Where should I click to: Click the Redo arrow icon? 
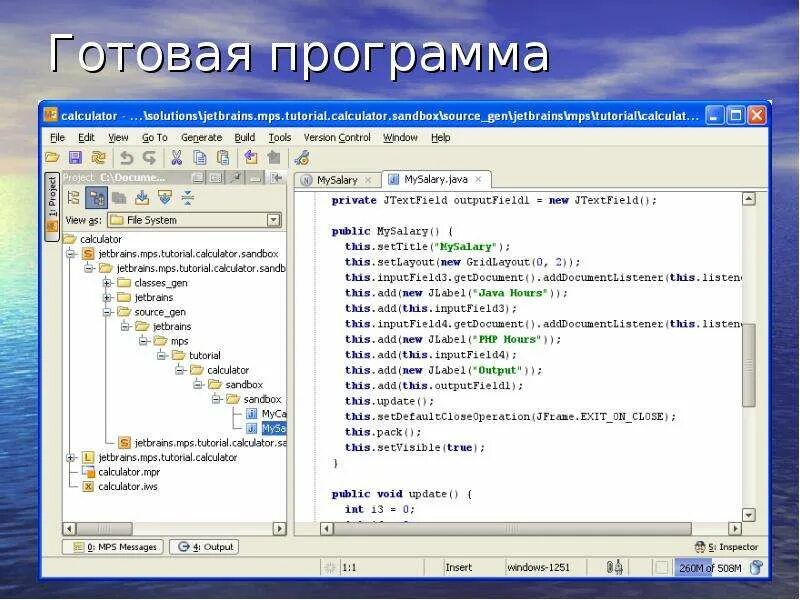[x=149, y=158]
